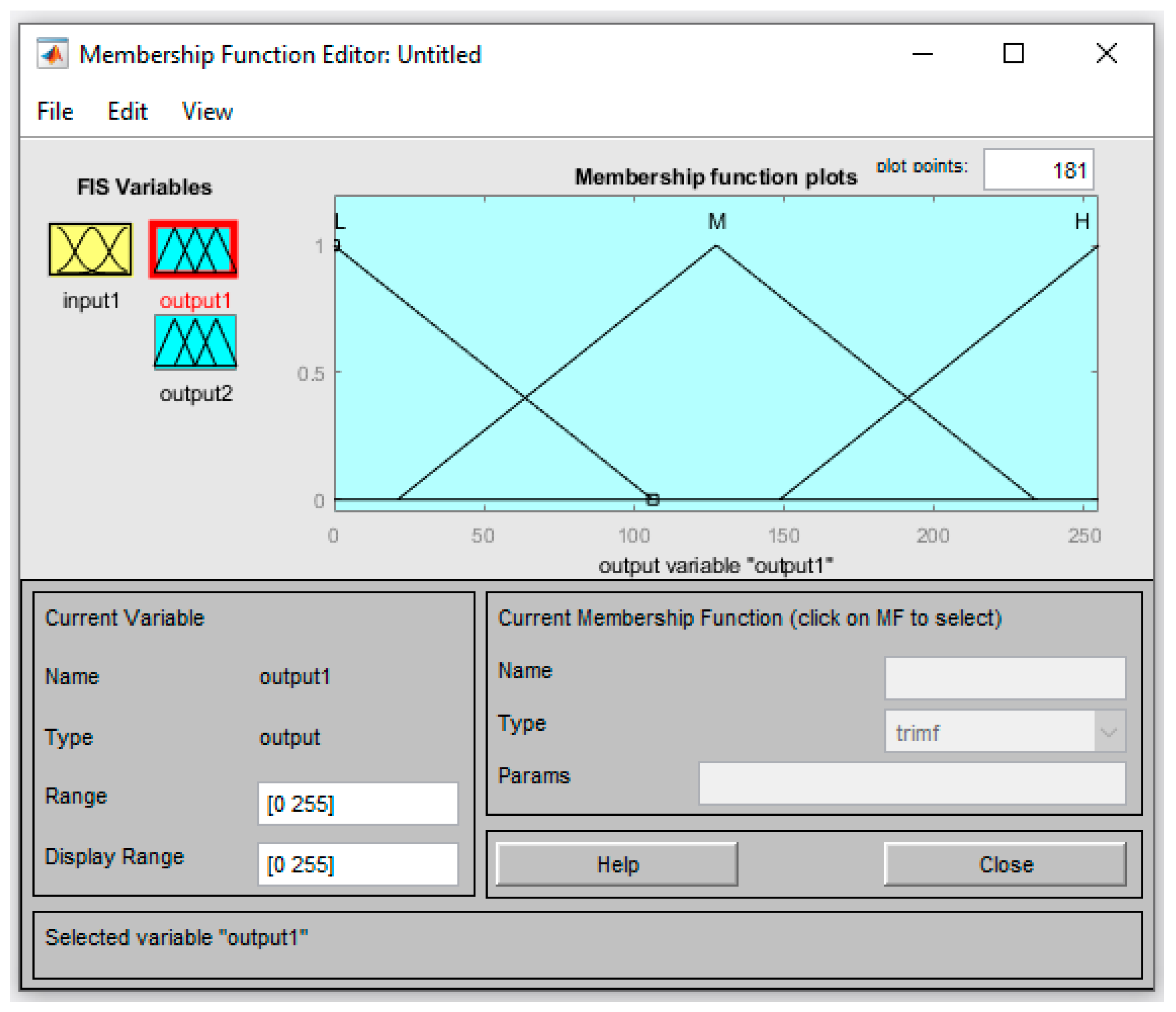
Task: Select the output2 variable icon
Action: pos(195,342)
